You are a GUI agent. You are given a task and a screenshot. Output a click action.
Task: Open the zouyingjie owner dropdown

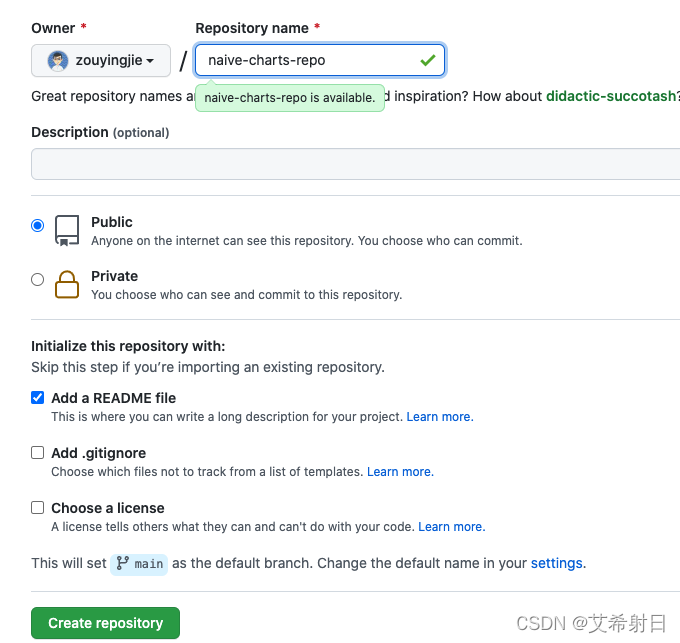101,61
